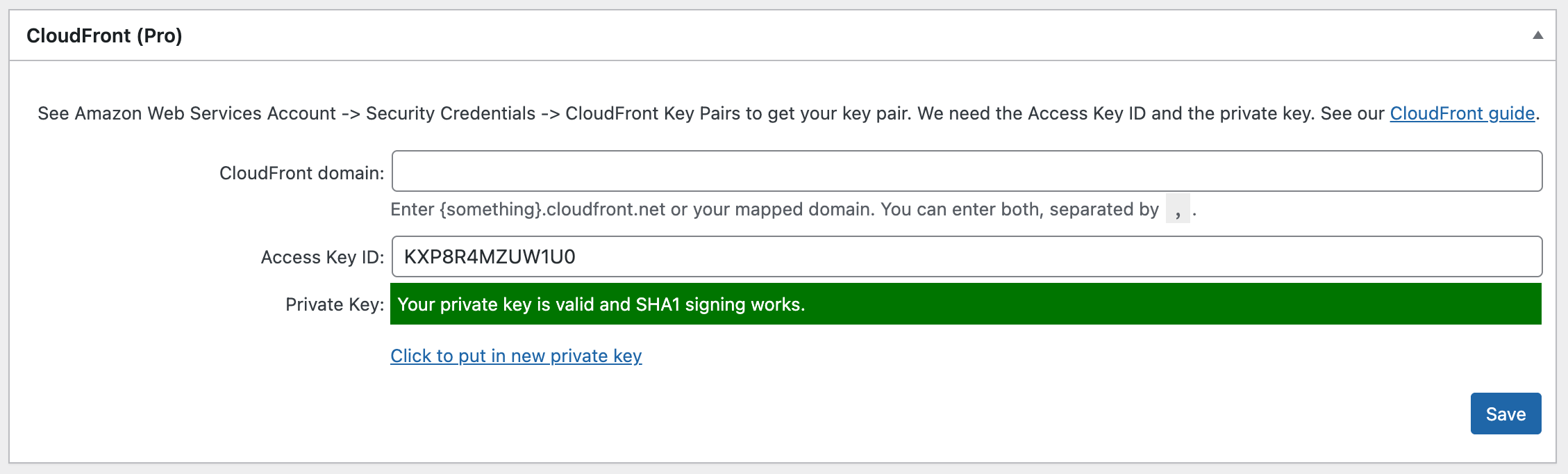Viewport: 1568px width, 474px height.
Task: Click inside the Access Key ID field
Action: click(967, 256)
